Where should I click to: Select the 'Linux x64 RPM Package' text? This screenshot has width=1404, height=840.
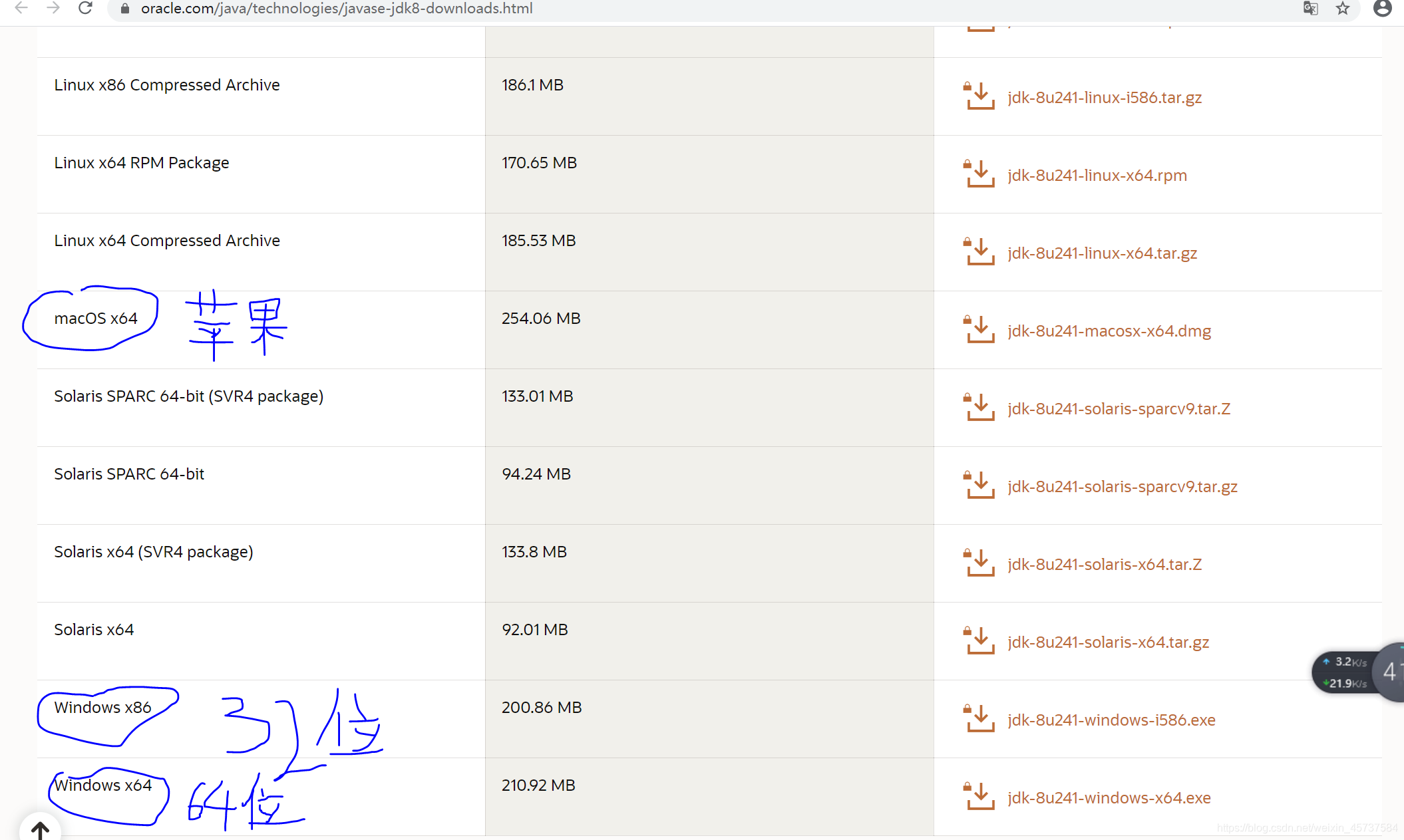tap(142, 163)
